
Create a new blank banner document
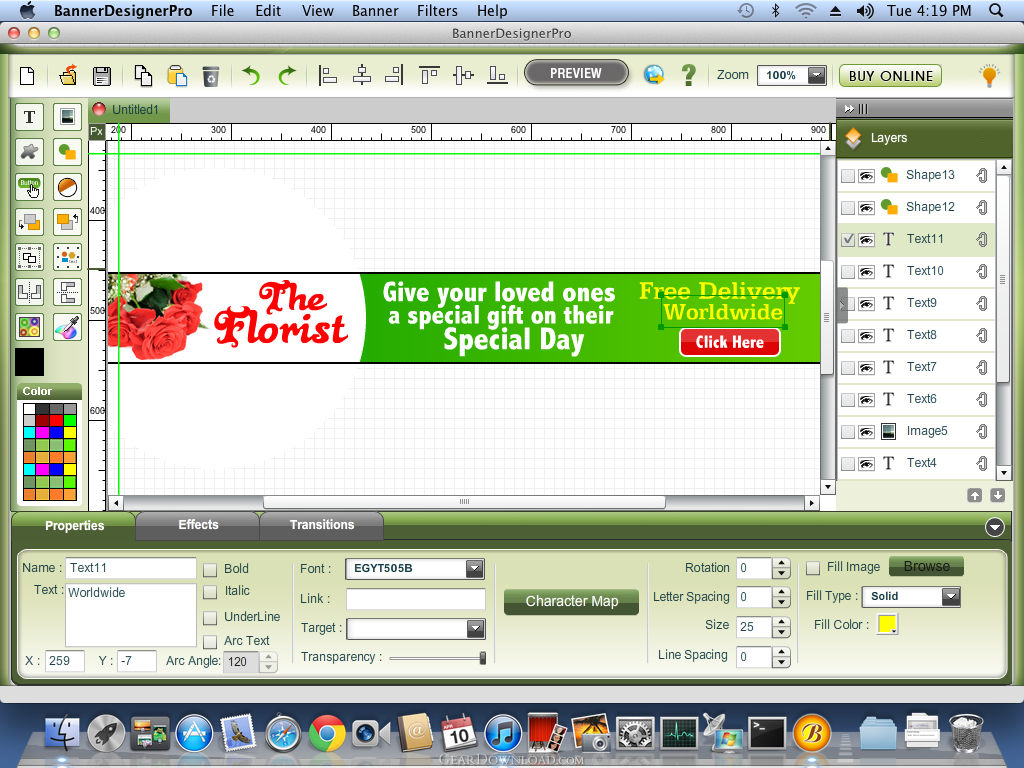pyautogui.click(x=27, y=76)
